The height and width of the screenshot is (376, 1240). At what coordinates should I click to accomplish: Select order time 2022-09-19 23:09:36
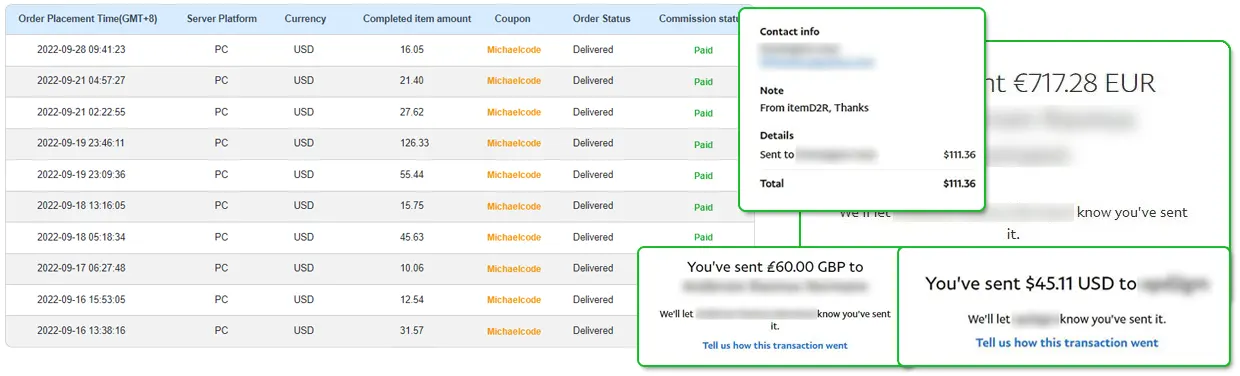(81, 174)
